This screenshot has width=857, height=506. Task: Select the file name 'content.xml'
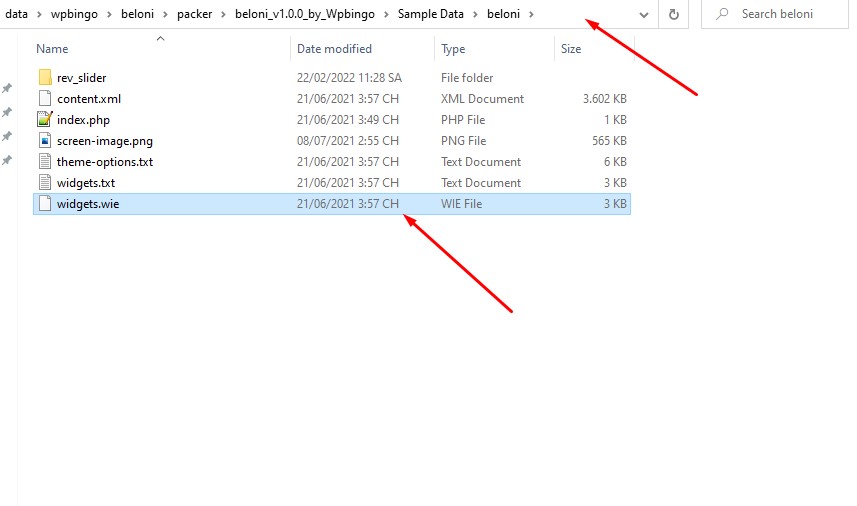tap(89, 99)
